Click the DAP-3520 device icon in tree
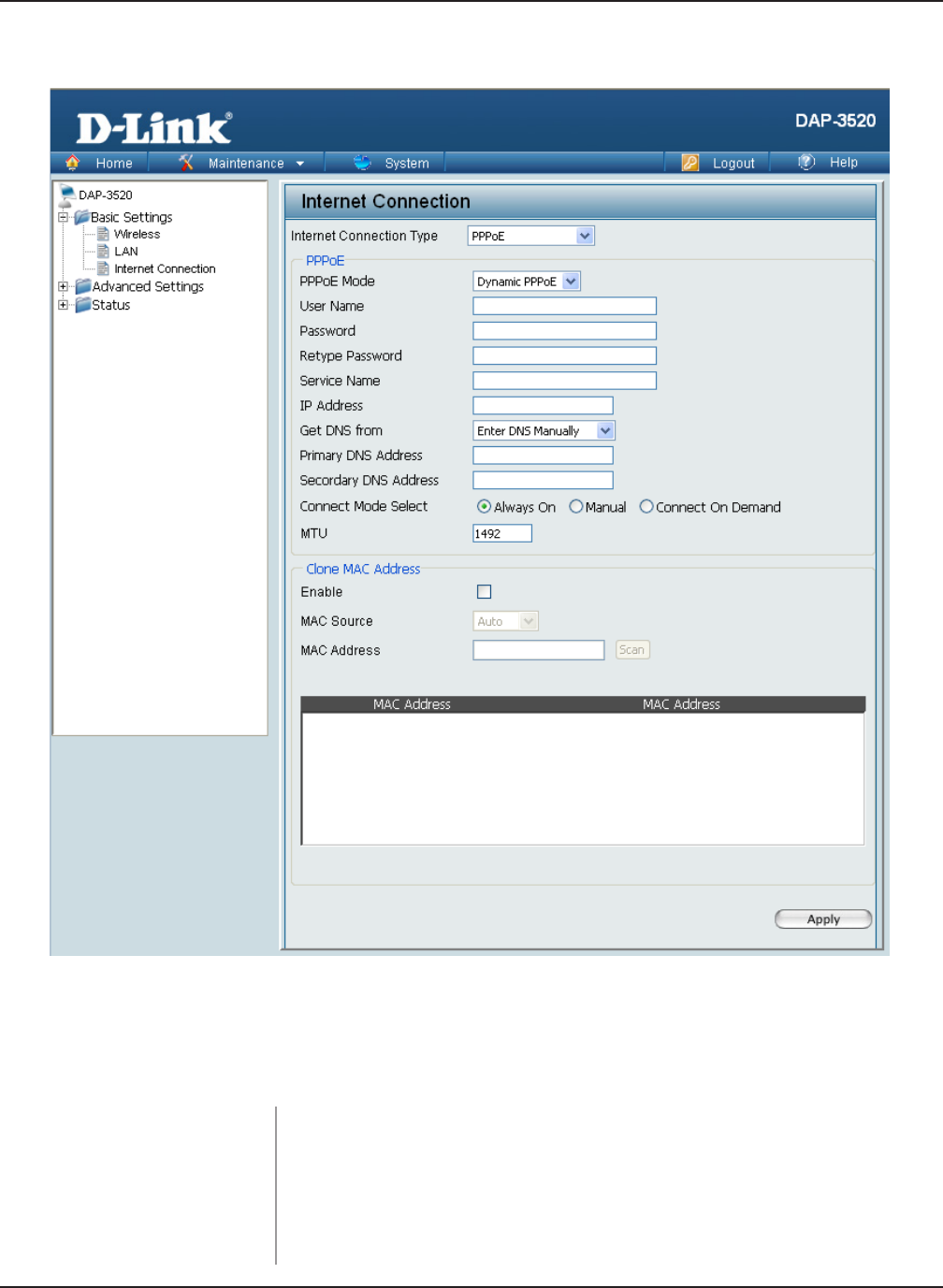The image size is (943, 1288). (x=66, y=195)
